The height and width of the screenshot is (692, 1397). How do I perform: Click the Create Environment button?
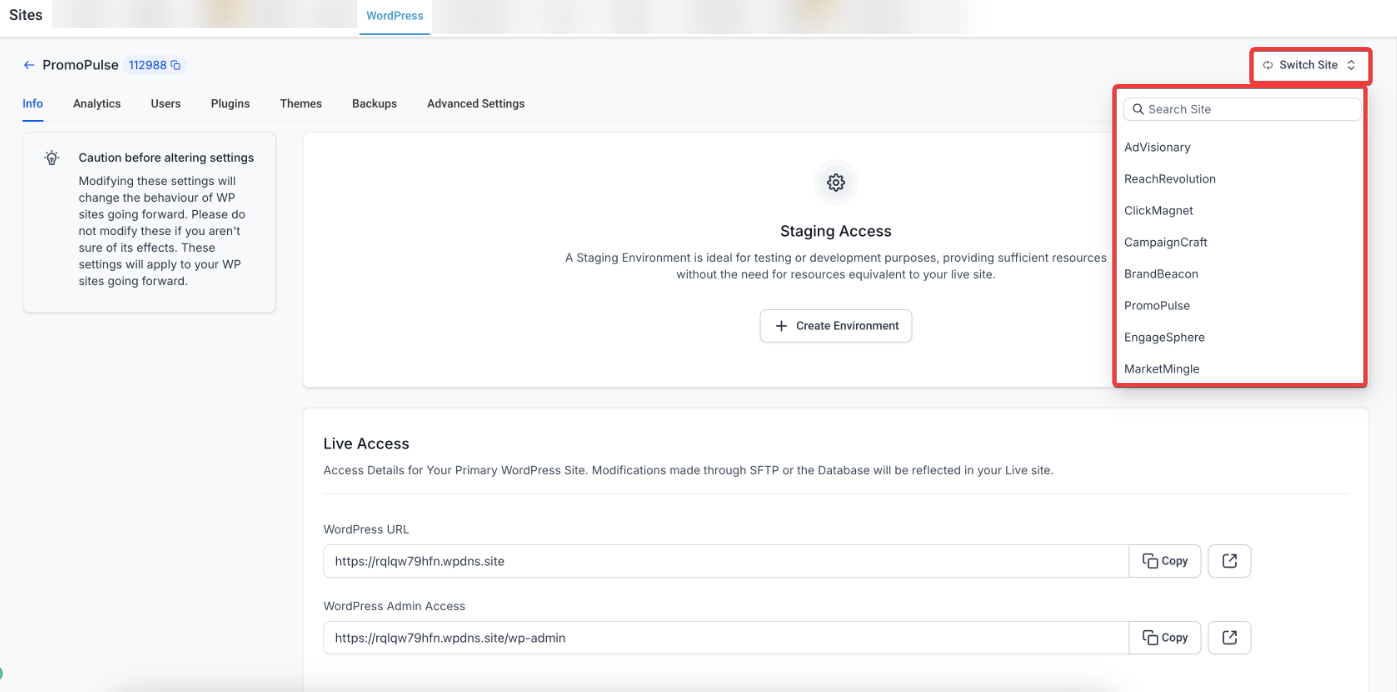click(x=835, y=326)
